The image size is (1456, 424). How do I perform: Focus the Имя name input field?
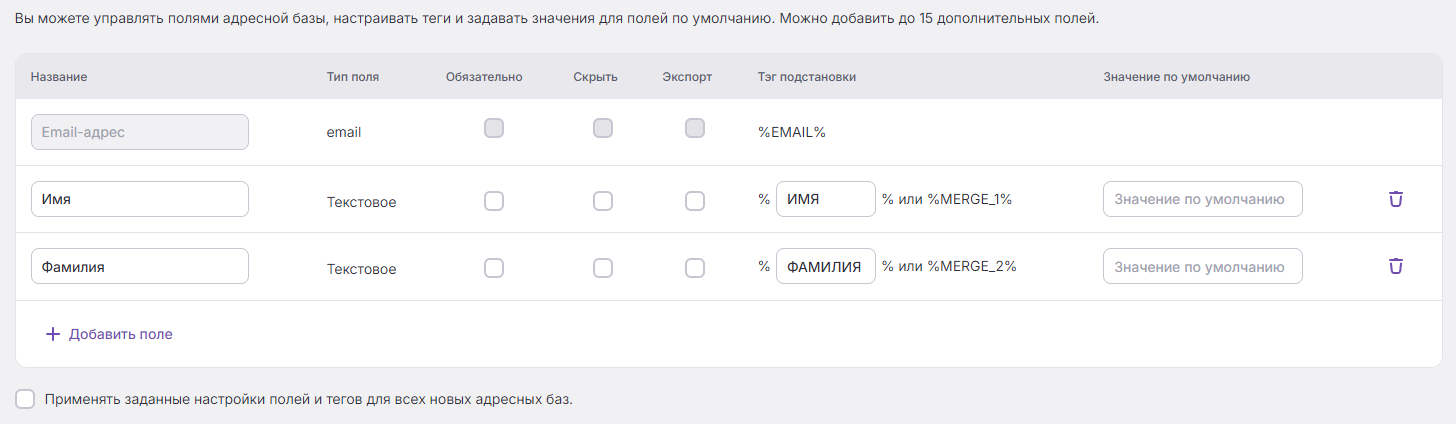140,199
